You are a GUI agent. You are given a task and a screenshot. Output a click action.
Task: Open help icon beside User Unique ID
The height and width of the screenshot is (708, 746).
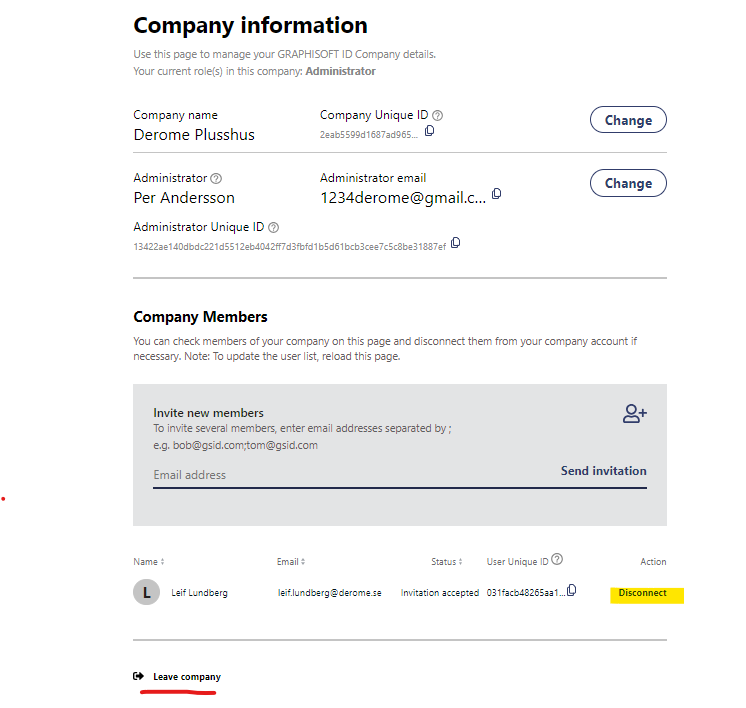click(557, 560)
